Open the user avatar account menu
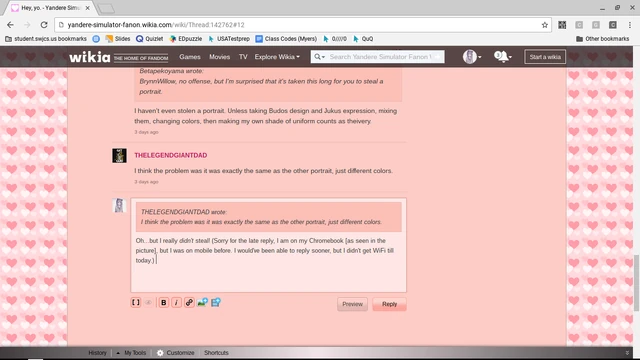This screenshot has width=640, height=360. click(x=472, y=57)
